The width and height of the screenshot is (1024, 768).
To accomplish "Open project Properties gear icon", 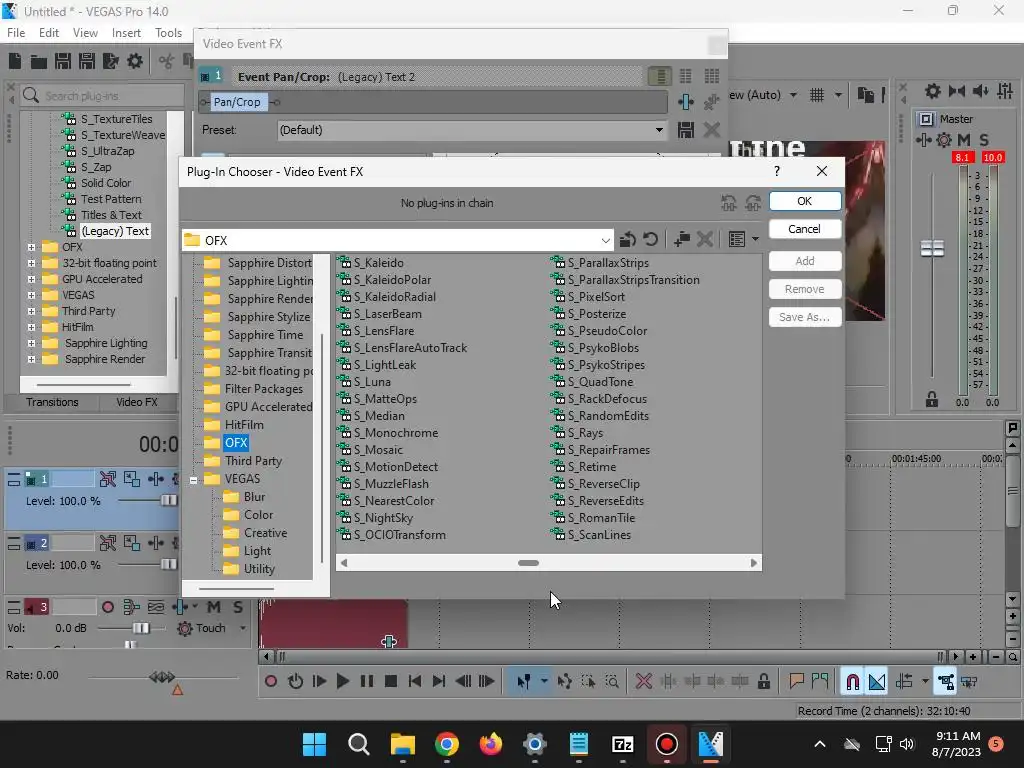I will pos(135,61).
